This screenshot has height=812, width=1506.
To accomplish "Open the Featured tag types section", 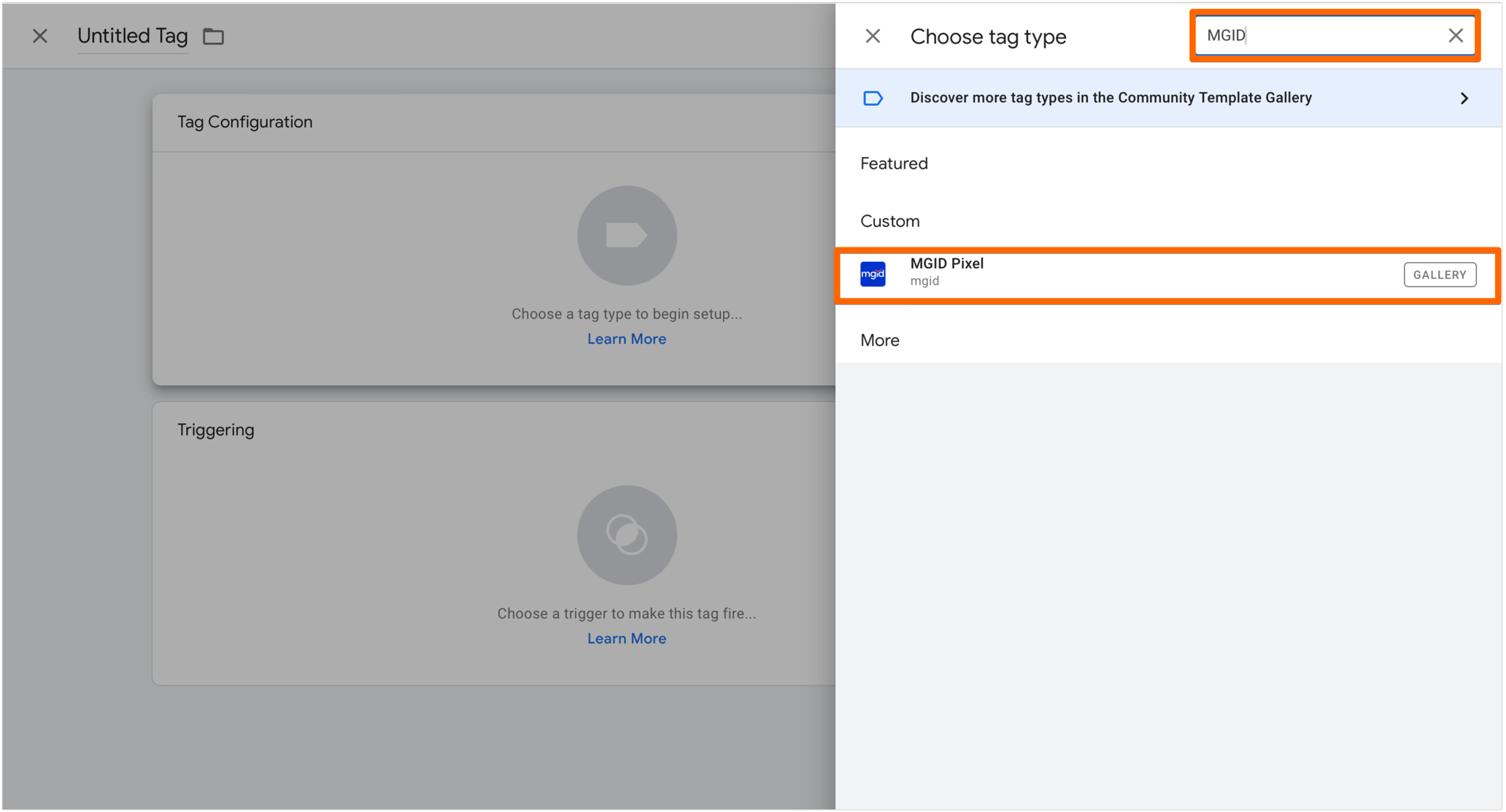I will [894, 163].
